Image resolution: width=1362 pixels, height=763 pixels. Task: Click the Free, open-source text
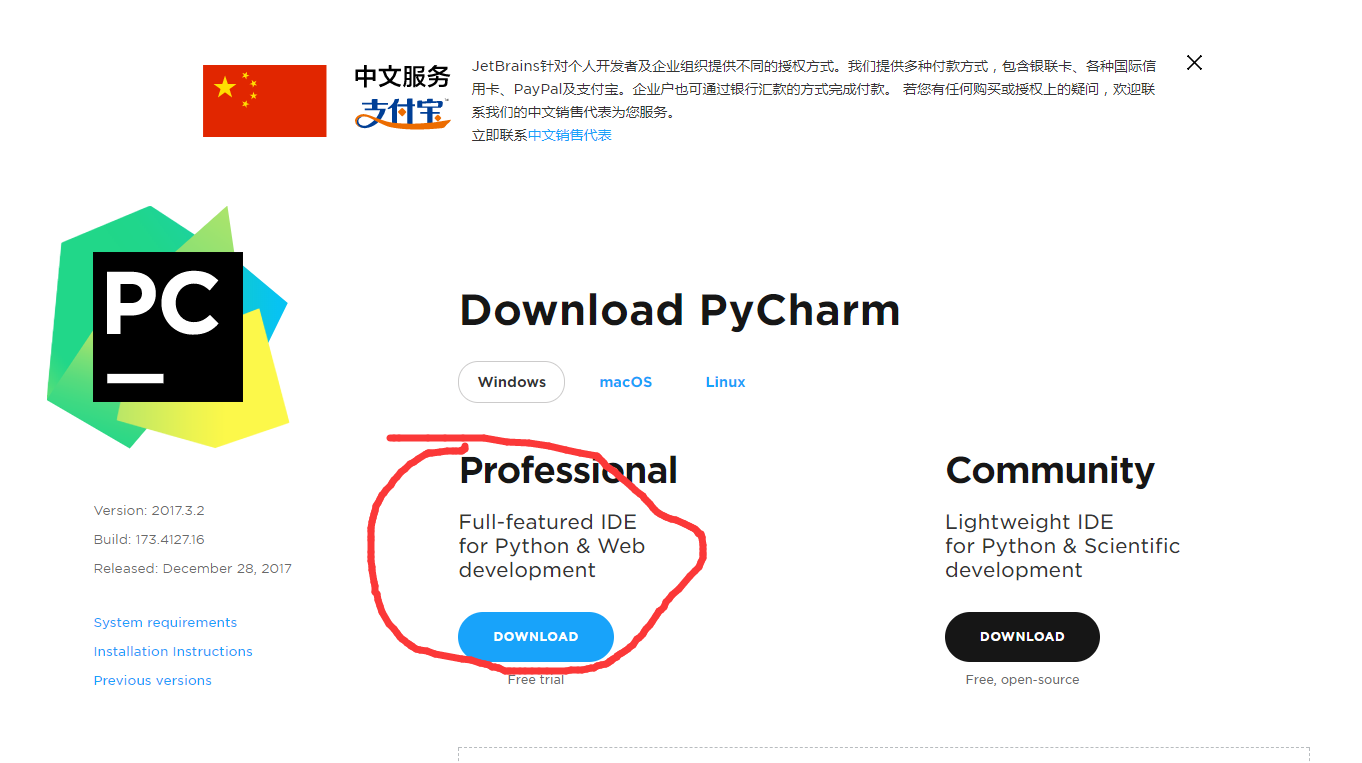point(1022,680)
